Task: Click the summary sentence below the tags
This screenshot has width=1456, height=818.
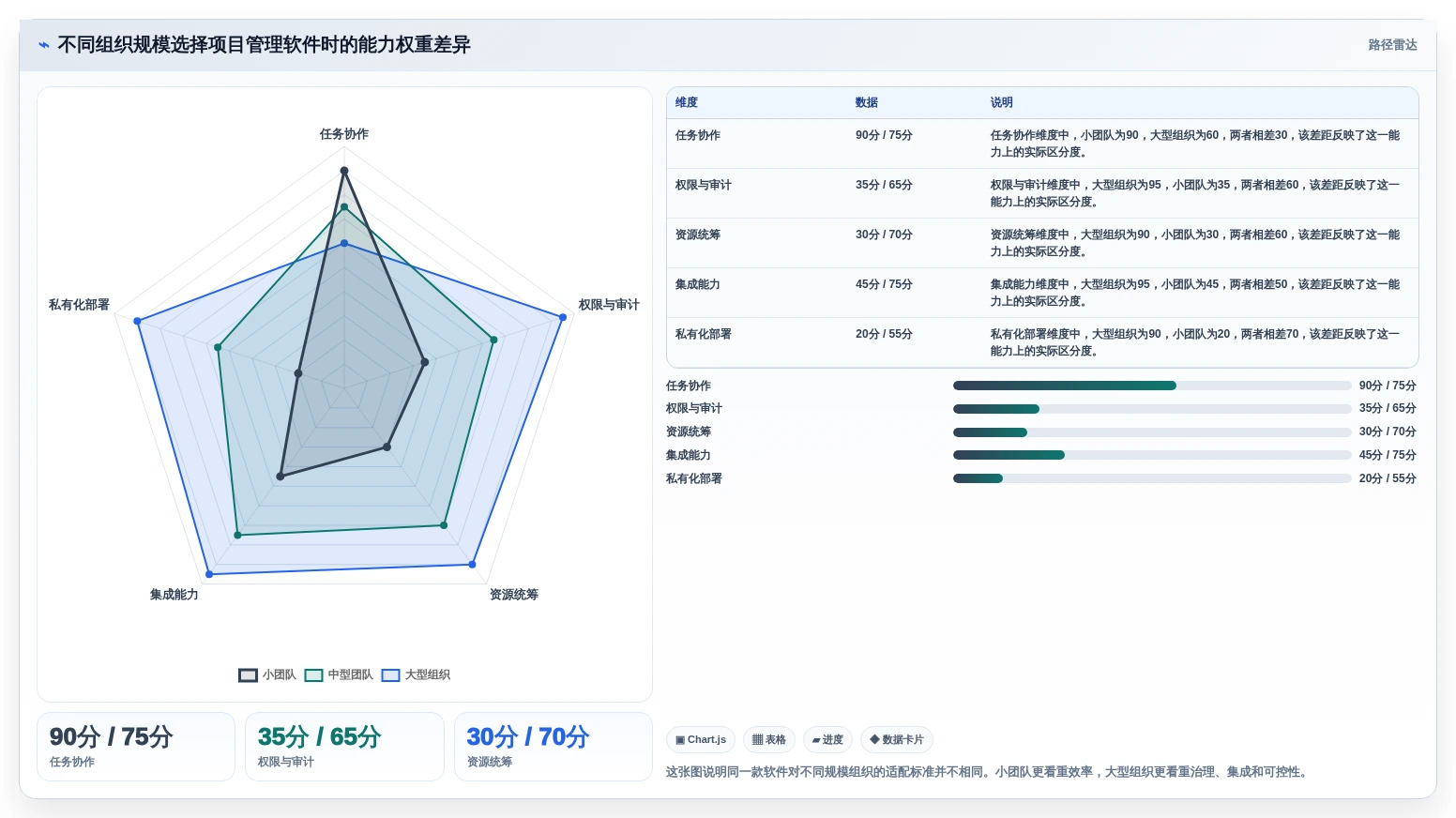Action: pyautogui.click(x=988, y=772)
